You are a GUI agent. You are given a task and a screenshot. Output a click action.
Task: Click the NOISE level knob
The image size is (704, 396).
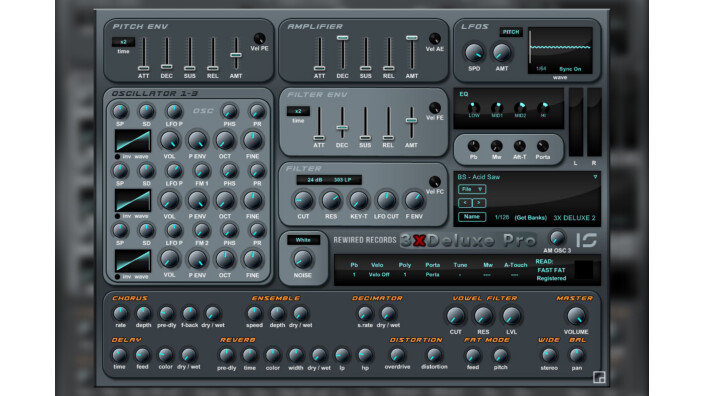pos(303,259)
